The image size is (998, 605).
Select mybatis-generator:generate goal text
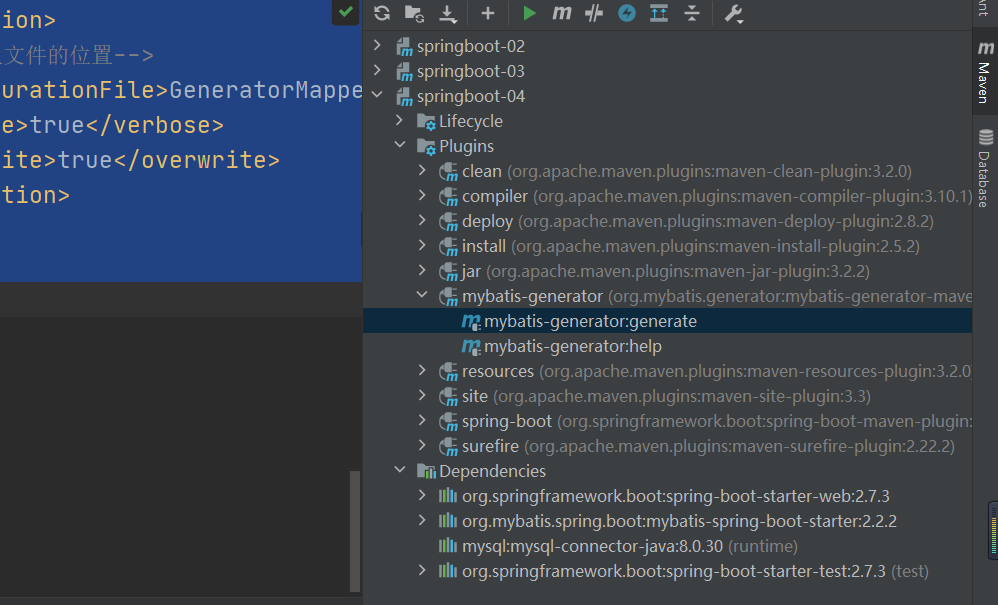590,321
